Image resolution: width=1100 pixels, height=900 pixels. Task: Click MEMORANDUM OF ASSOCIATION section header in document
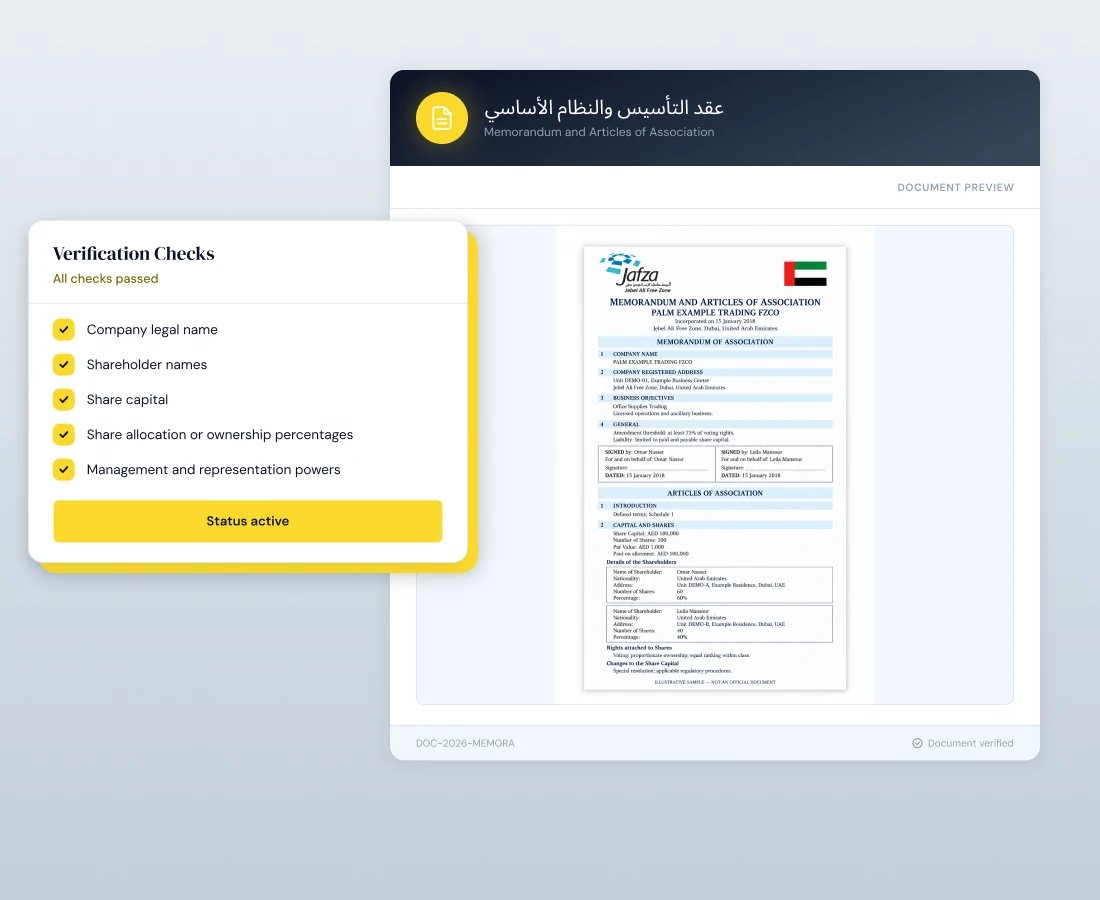coord(715,342)
